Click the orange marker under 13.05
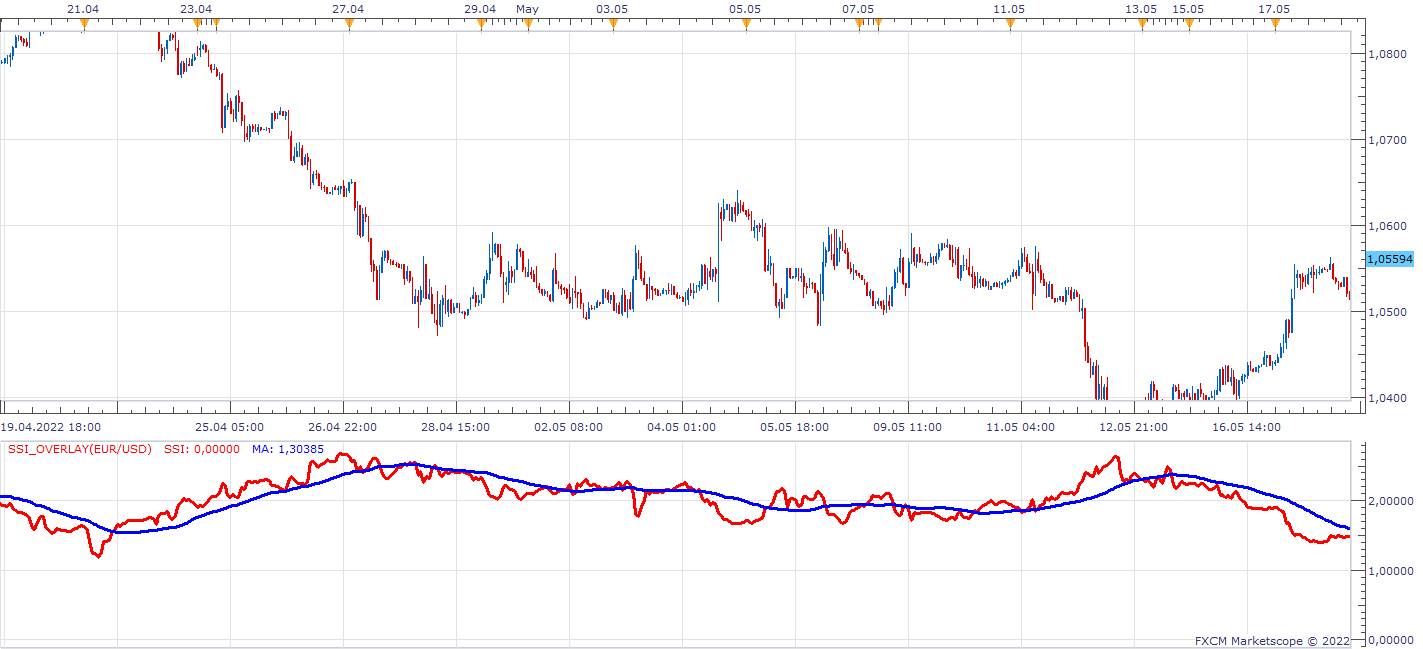 [x=1142, y=25]
